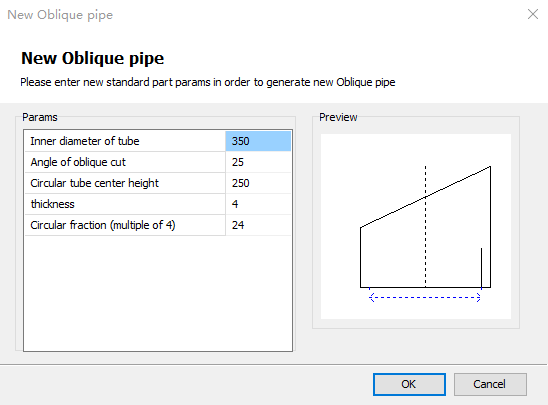The image size is (548, 405).
Task: Click the blue dashed dimension arrow in preview
Action: pyautogui.click(x=425, y=298)
